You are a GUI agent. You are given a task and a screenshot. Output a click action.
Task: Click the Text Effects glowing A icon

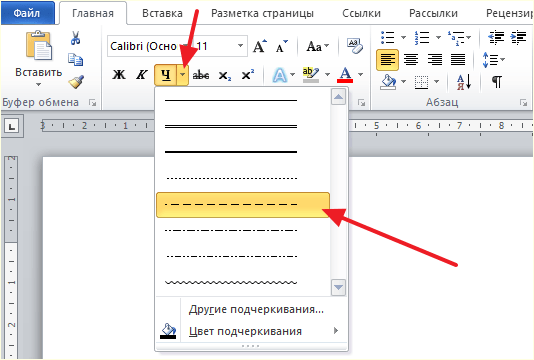point(280,75)
